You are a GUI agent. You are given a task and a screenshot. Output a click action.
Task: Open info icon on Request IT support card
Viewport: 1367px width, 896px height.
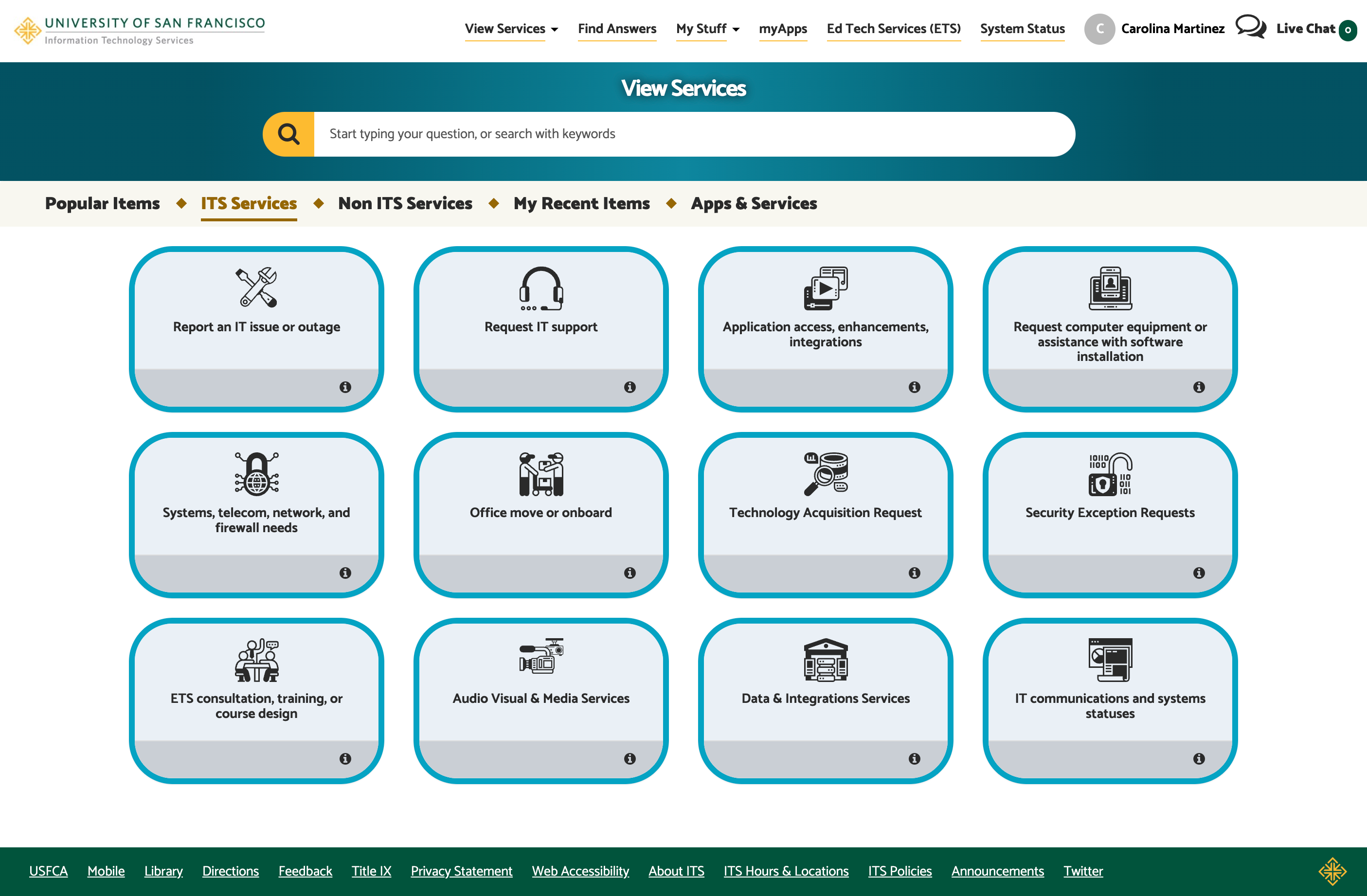pos(630,387)
